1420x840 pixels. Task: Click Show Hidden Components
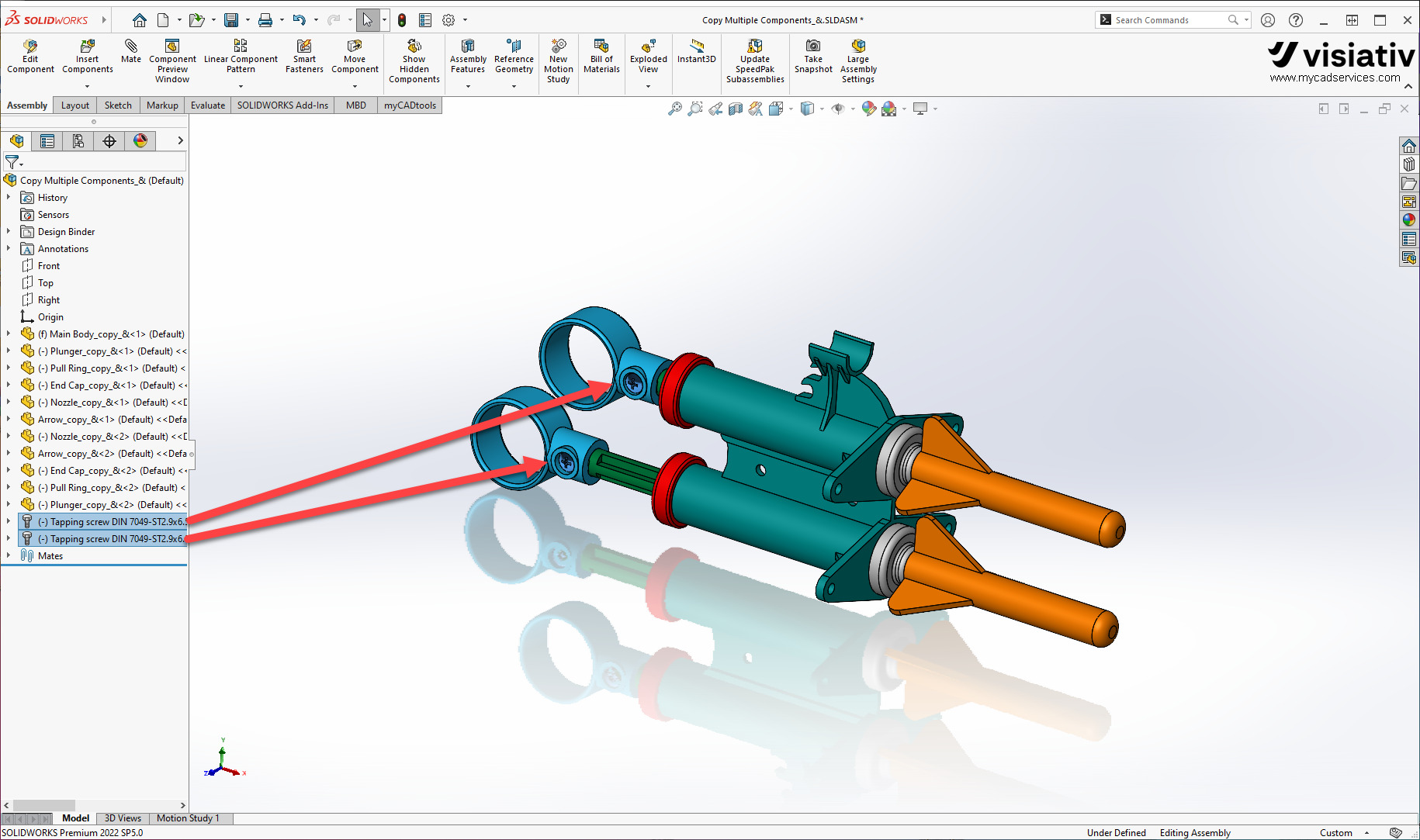(x=414, y=61)
